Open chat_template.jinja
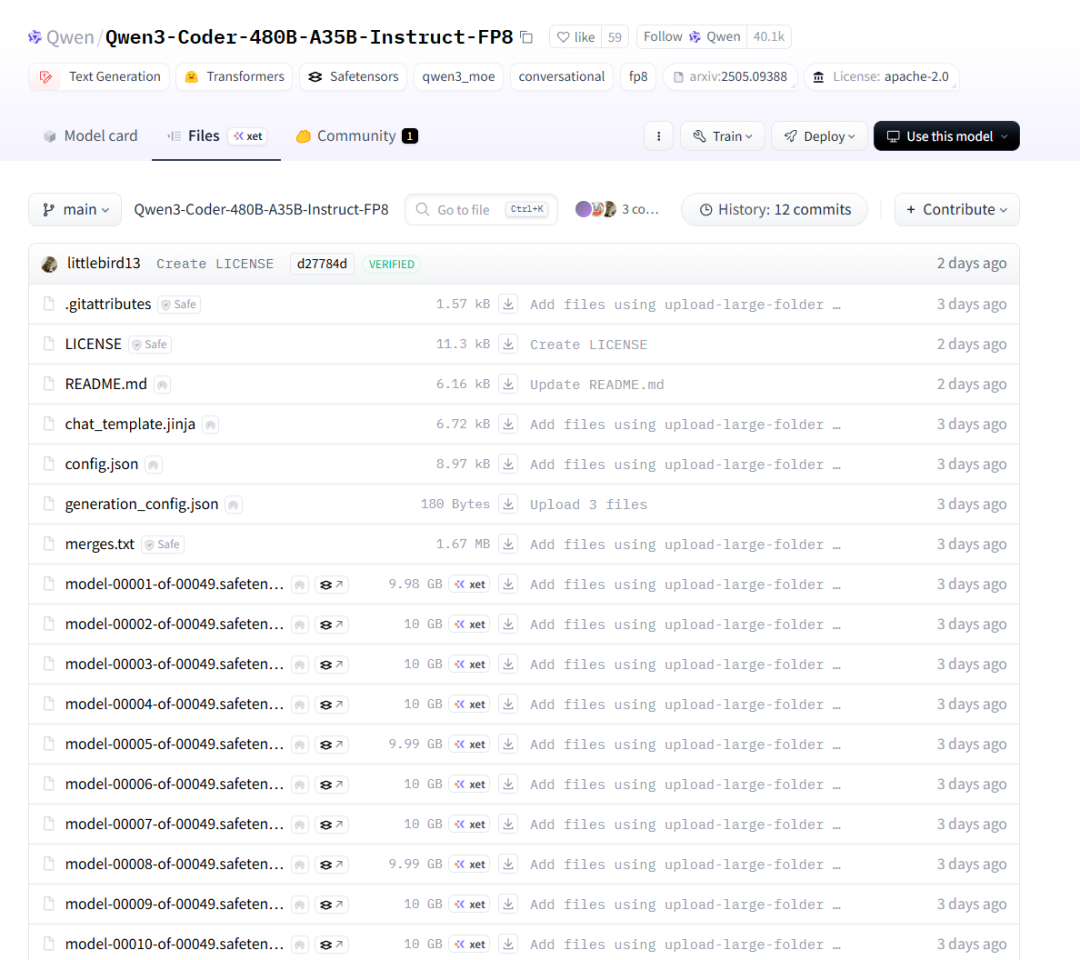The width and height of the screenshot is (1080, 960). tap(130, 424)
